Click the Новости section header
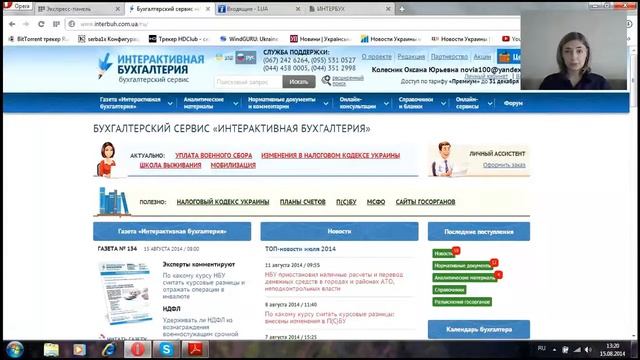Viewport: 640px width, 360px height. point(339,231)
